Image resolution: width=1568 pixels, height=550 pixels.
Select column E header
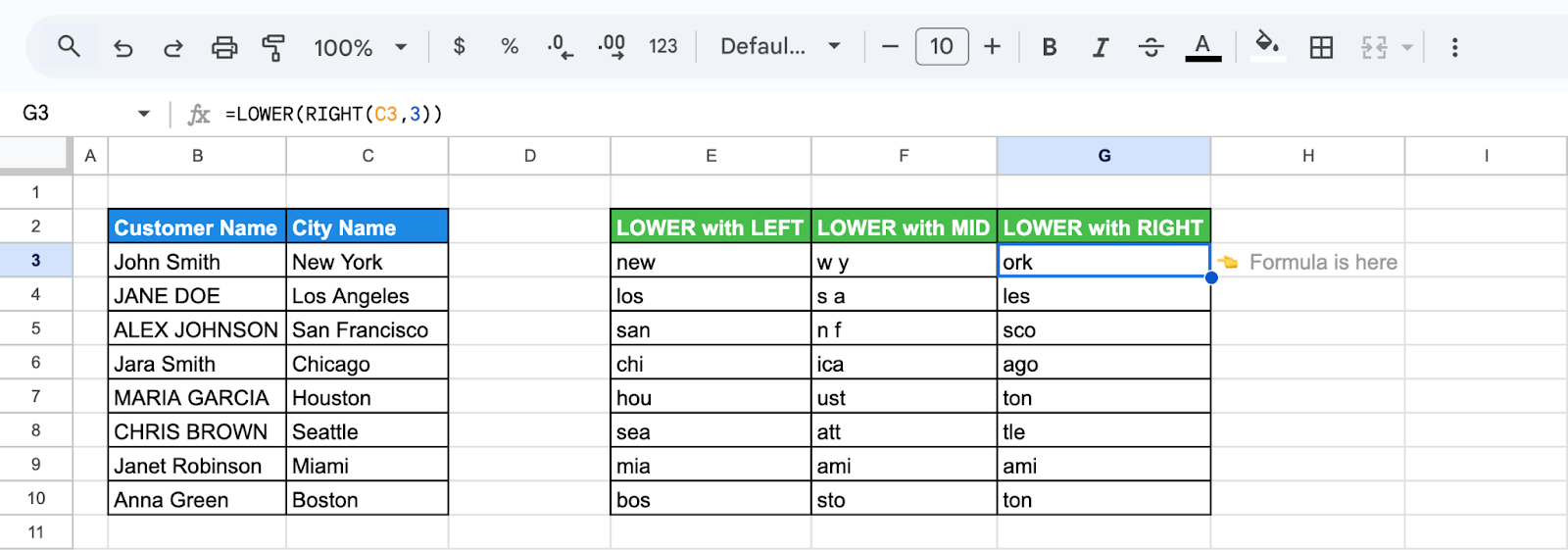(710, 155)
